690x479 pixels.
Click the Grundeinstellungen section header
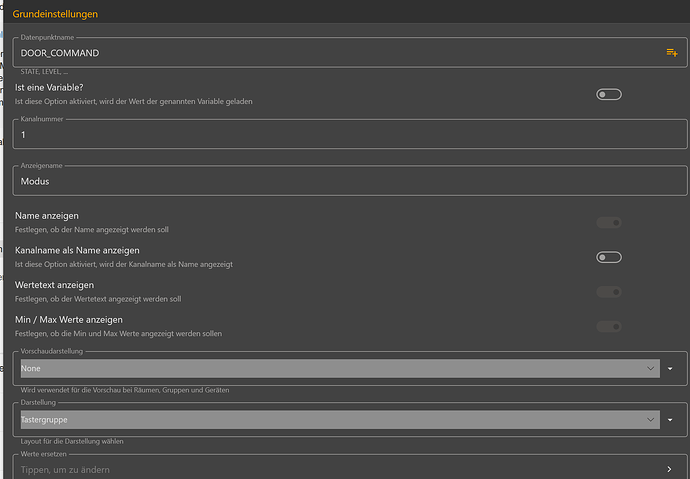55,14
